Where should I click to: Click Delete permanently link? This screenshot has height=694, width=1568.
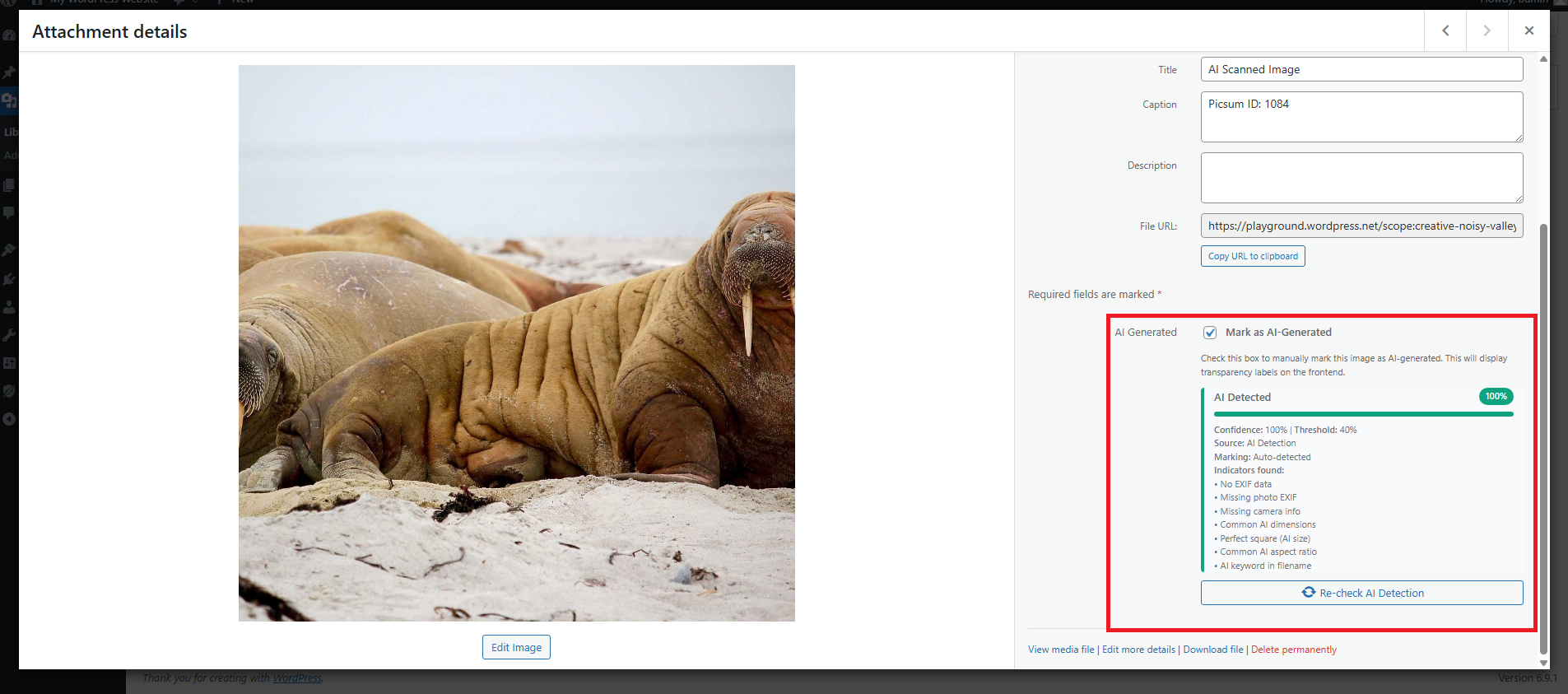1294,650
